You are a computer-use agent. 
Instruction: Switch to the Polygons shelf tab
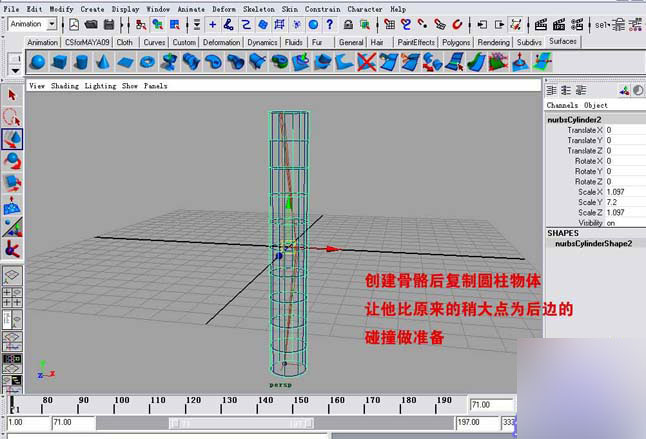coord(456,42)
